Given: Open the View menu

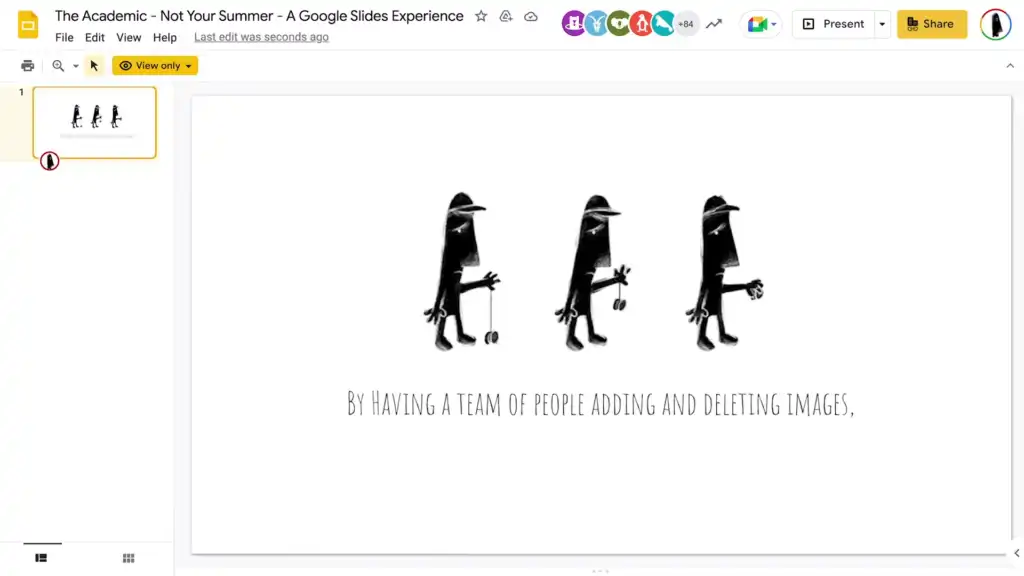Looking at the screenshot, I should pyautogui.click(x=129, y=37).
